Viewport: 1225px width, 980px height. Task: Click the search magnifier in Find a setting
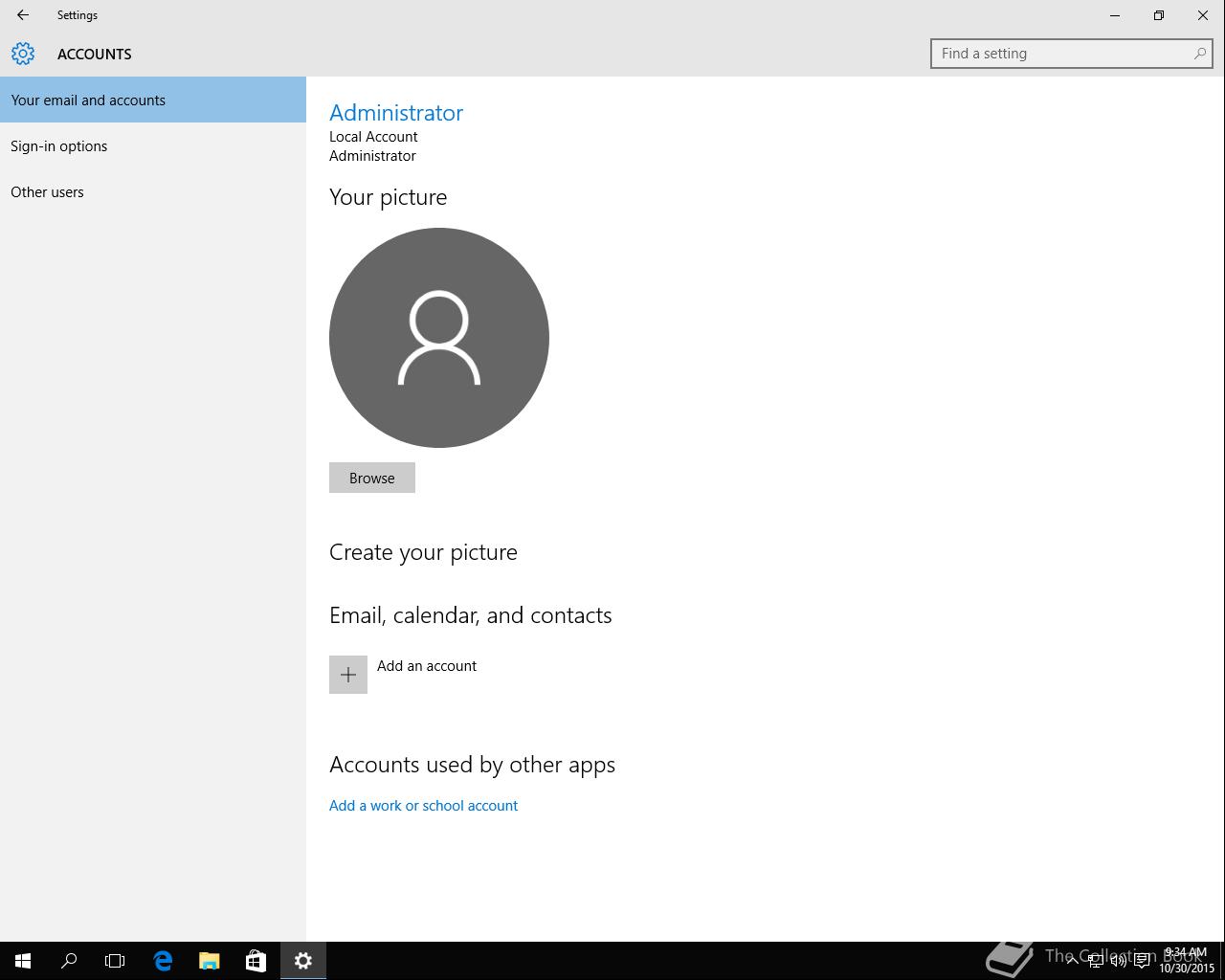1199,54
